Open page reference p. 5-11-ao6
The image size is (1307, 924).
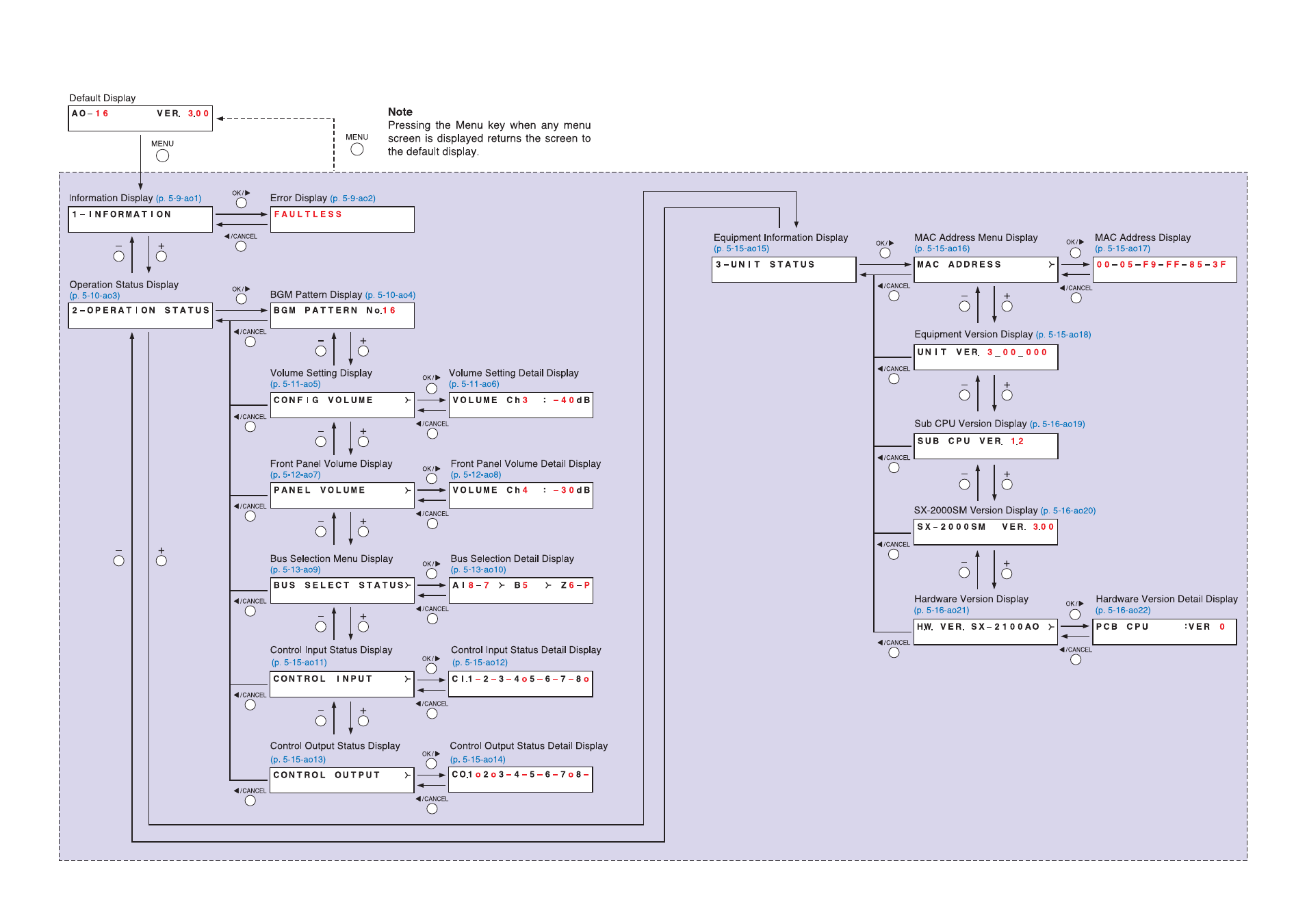click(x=474, y=384)
